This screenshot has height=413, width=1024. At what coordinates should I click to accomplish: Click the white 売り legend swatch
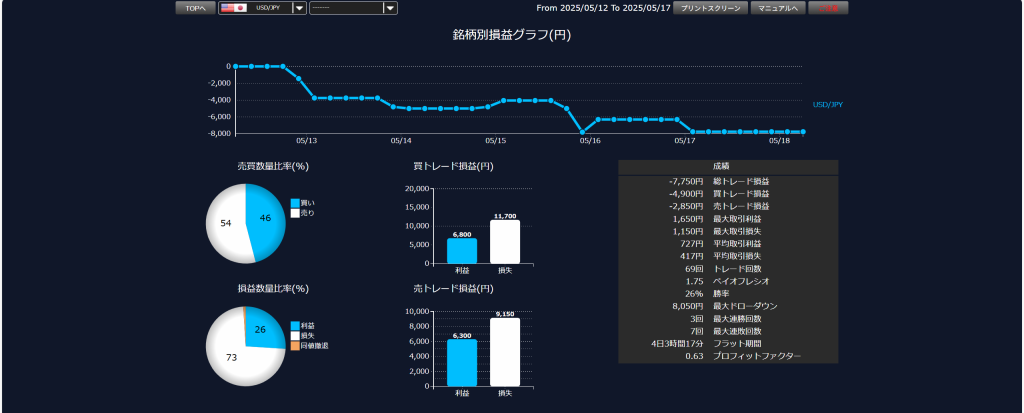pyautogui.click(x=295, y=213)
